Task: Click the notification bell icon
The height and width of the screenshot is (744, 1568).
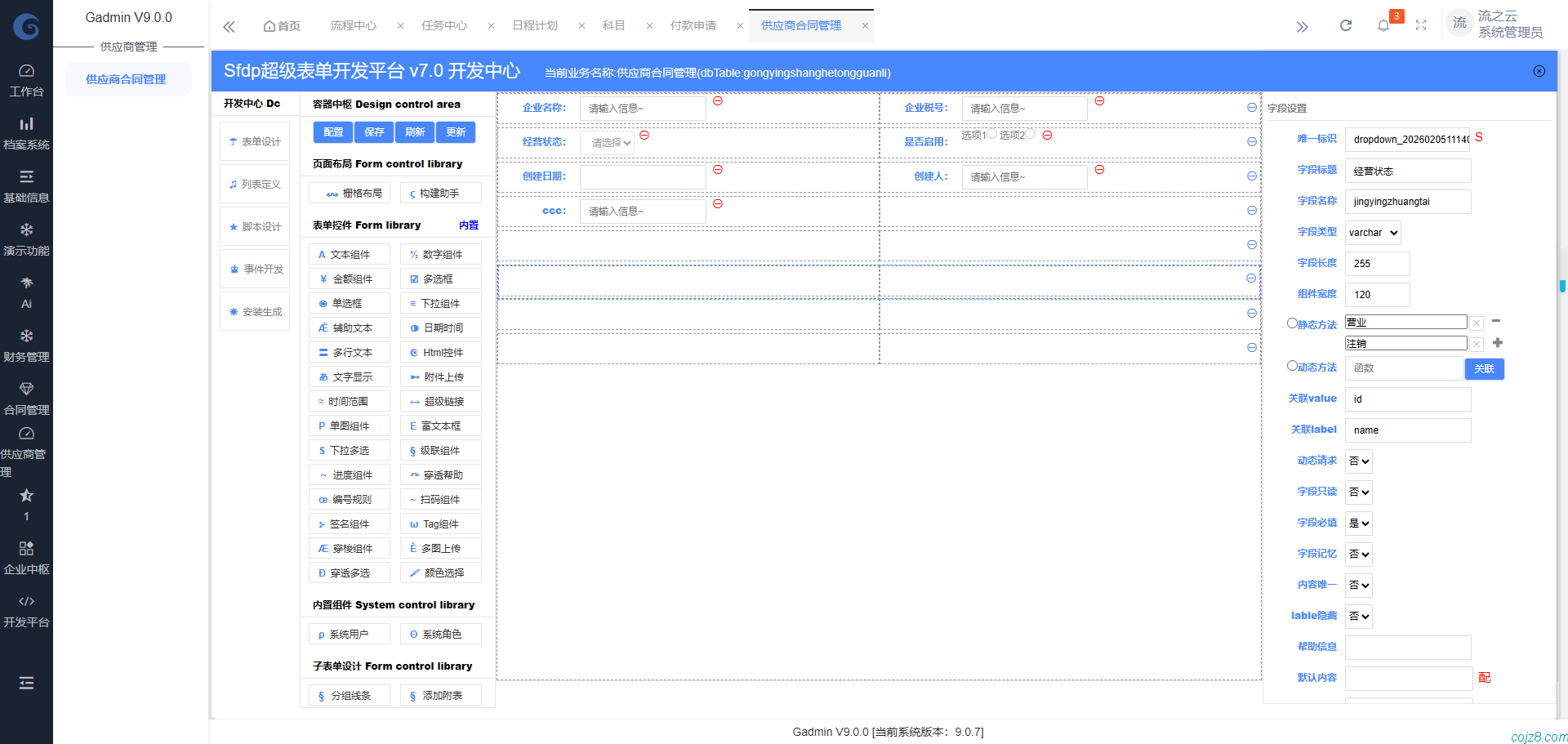Action: [1383, 25]
